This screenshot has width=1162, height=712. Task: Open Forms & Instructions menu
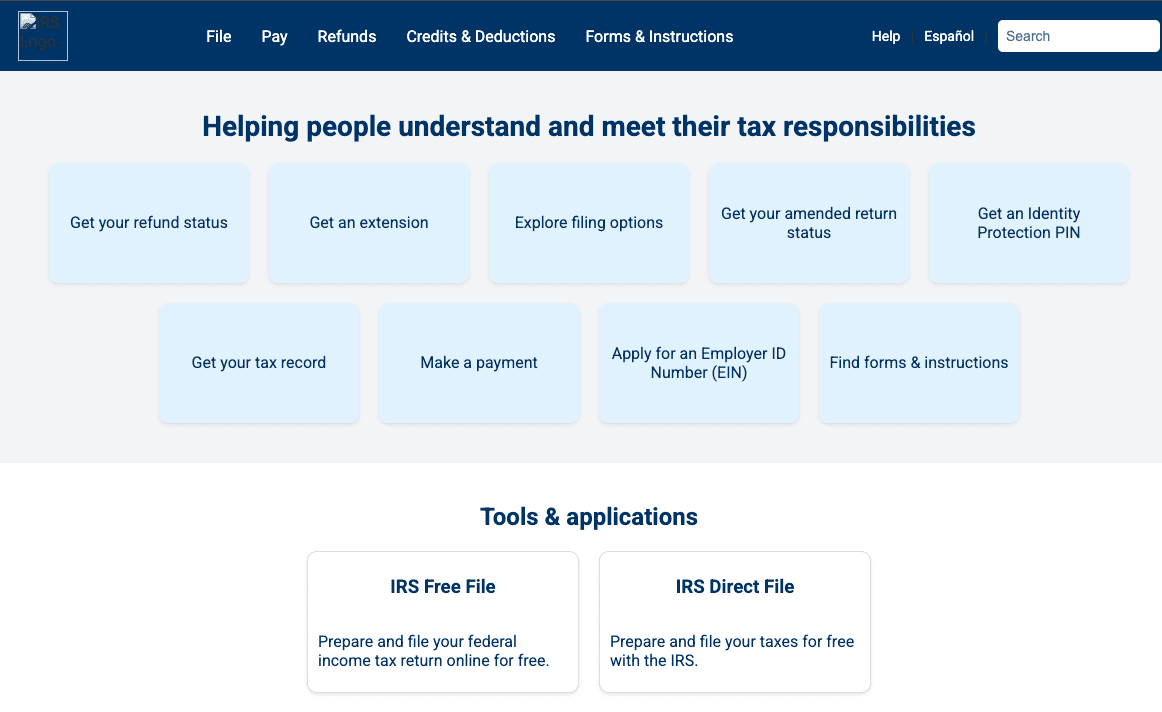click(659, 36)
